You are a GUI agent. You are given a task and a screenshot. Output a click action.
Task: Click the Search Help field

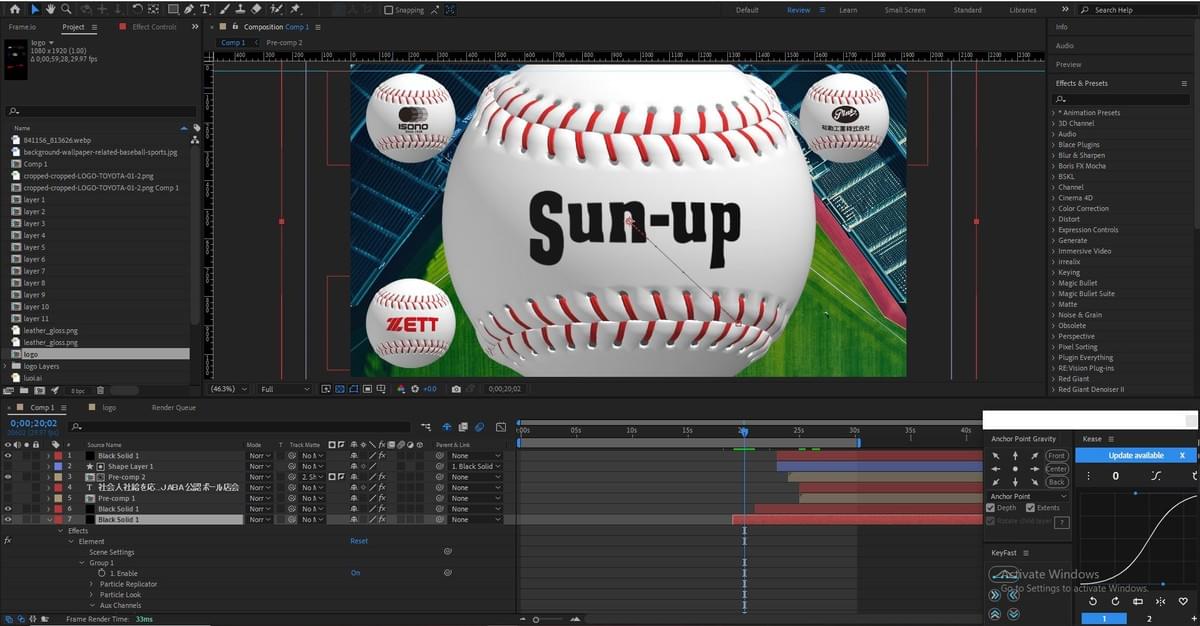(x=1138, y=10)
